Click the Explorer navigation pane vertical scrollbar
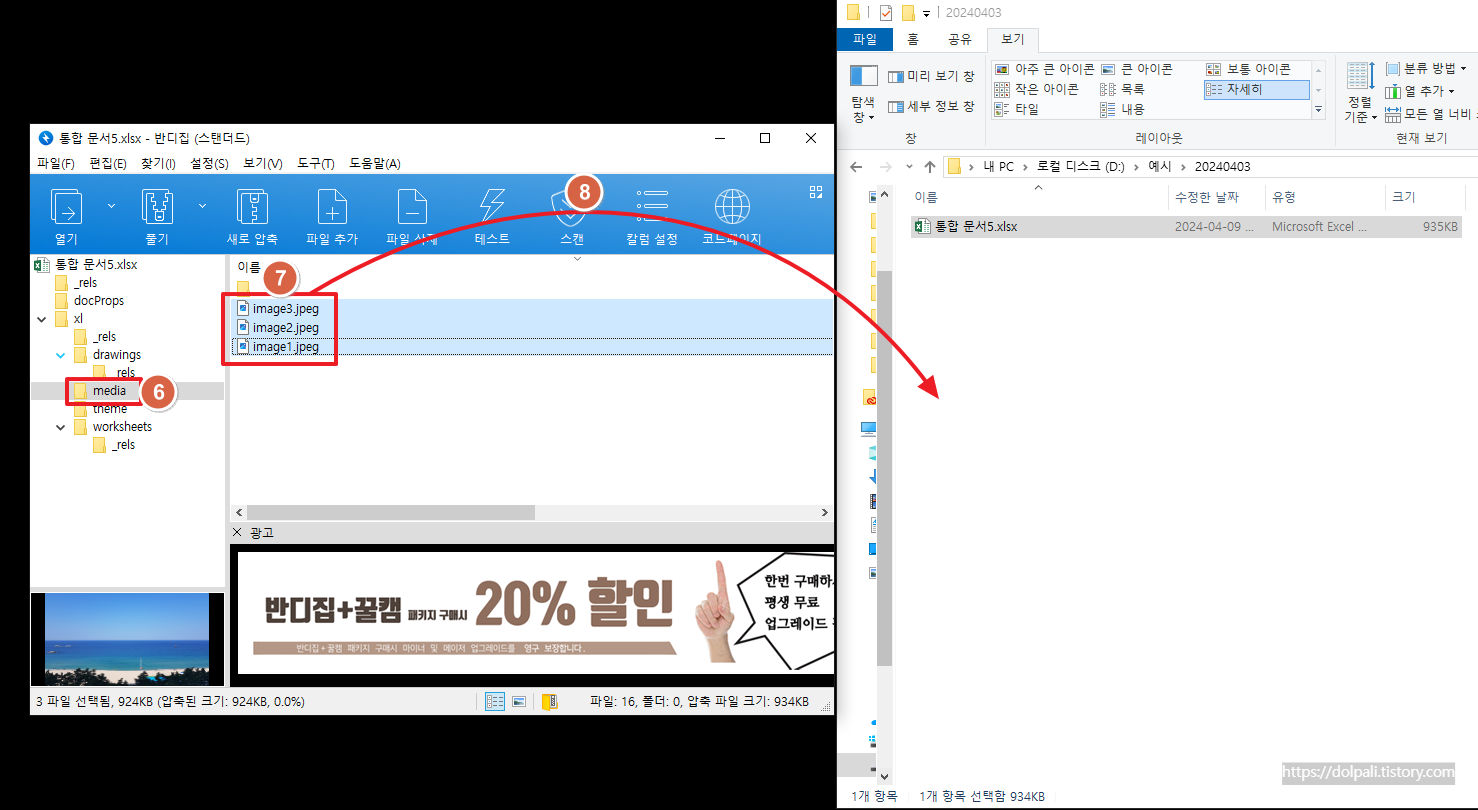 (883, 470)
